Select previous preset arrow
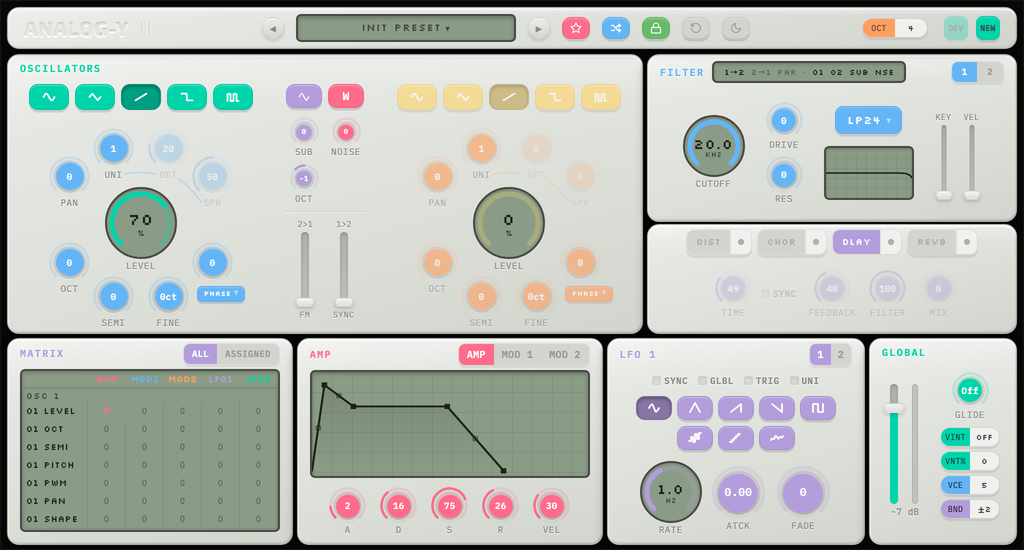1024x550 pixels. click(x=273, y=29)
